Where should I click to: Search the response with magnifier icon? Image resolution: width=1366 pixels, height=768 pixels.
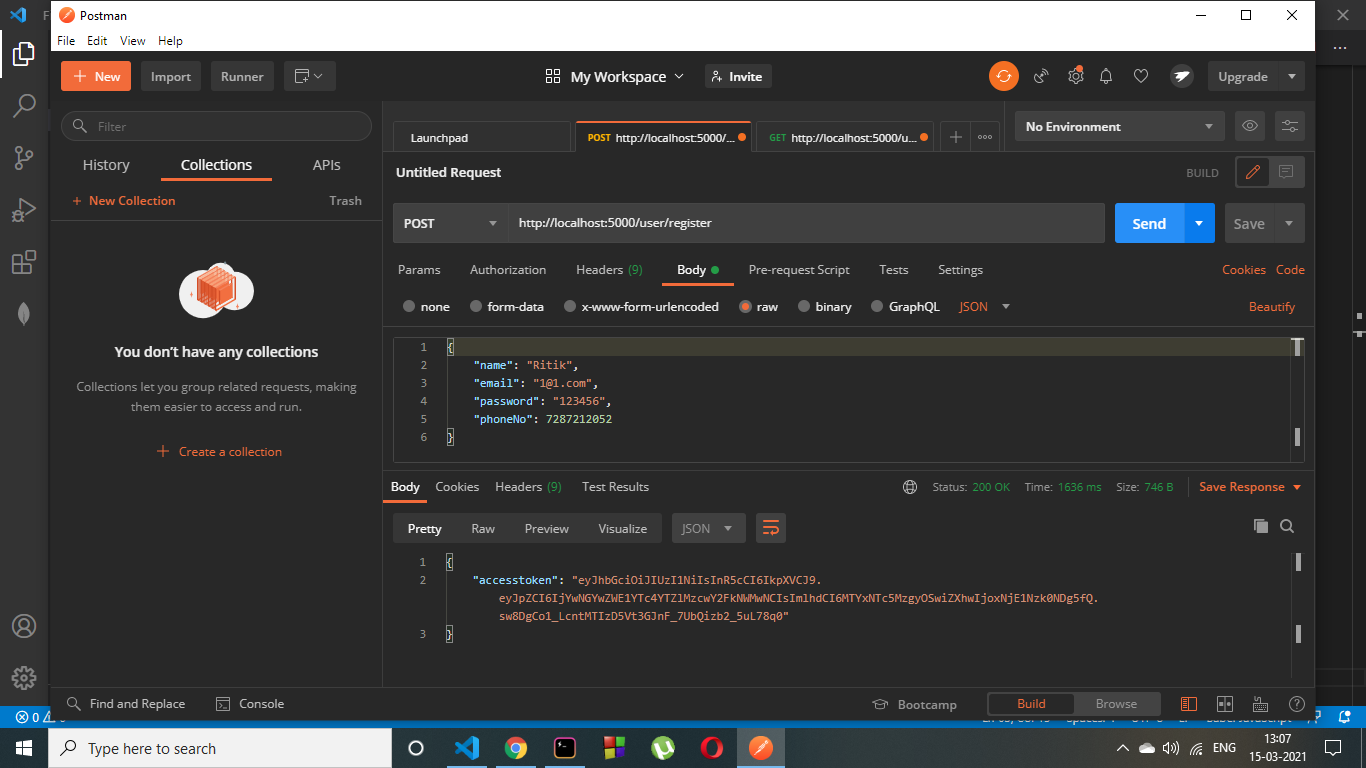click(x=1287, y=525)
